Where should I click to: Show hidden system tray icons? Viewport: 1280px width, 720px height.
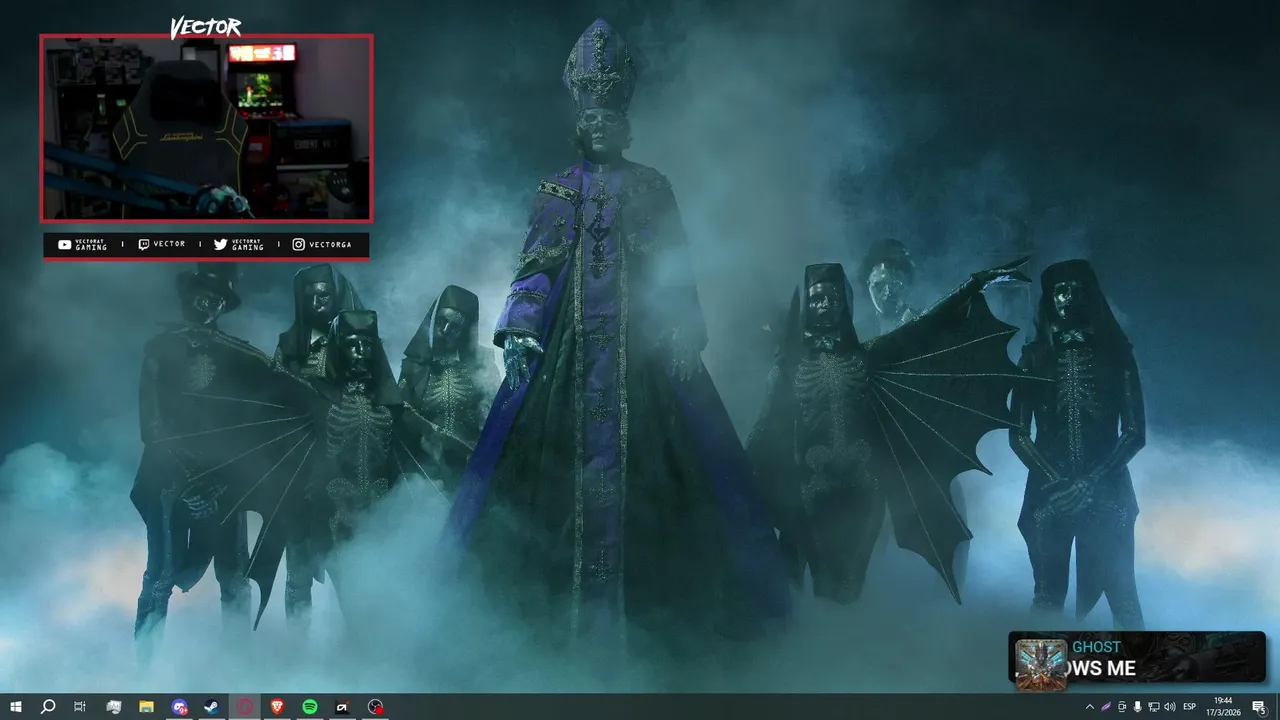[x=1090, y=707]
